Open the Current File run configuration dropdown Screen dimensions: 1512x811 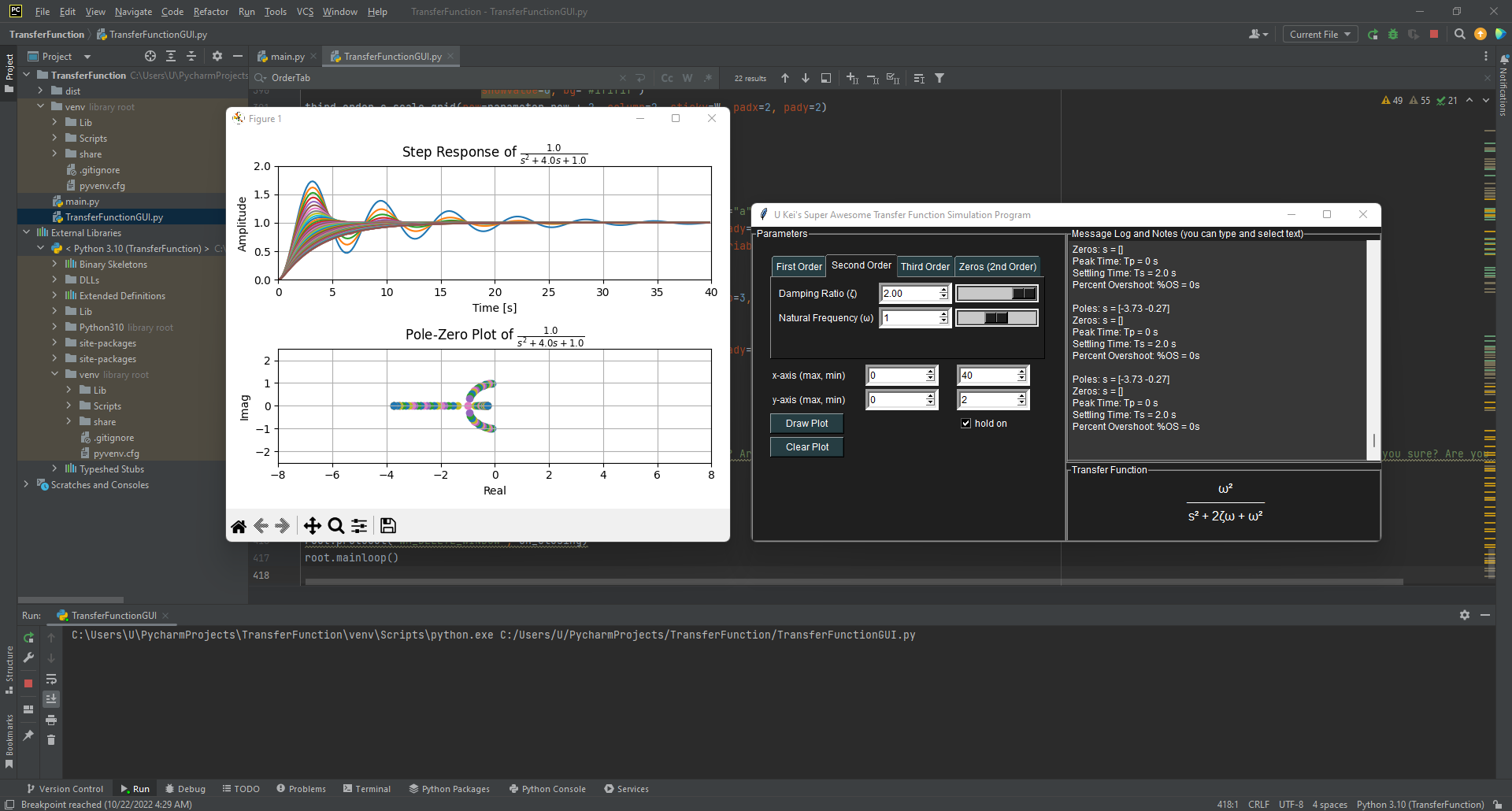pos(1320,34)
